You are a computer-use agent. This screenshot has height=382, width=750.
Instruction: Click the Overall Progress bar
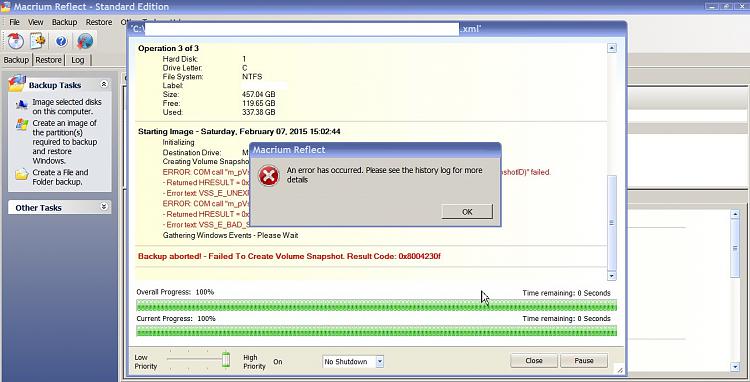(376, 305)
